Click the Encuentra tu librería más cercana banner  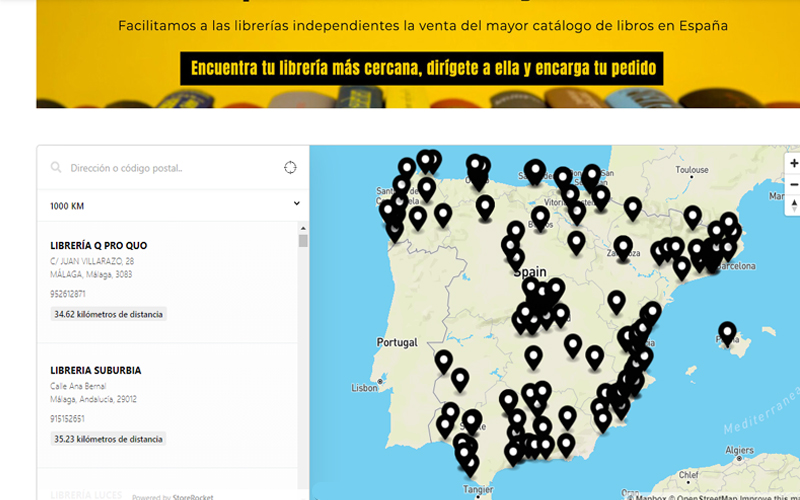tap(421, 68)
